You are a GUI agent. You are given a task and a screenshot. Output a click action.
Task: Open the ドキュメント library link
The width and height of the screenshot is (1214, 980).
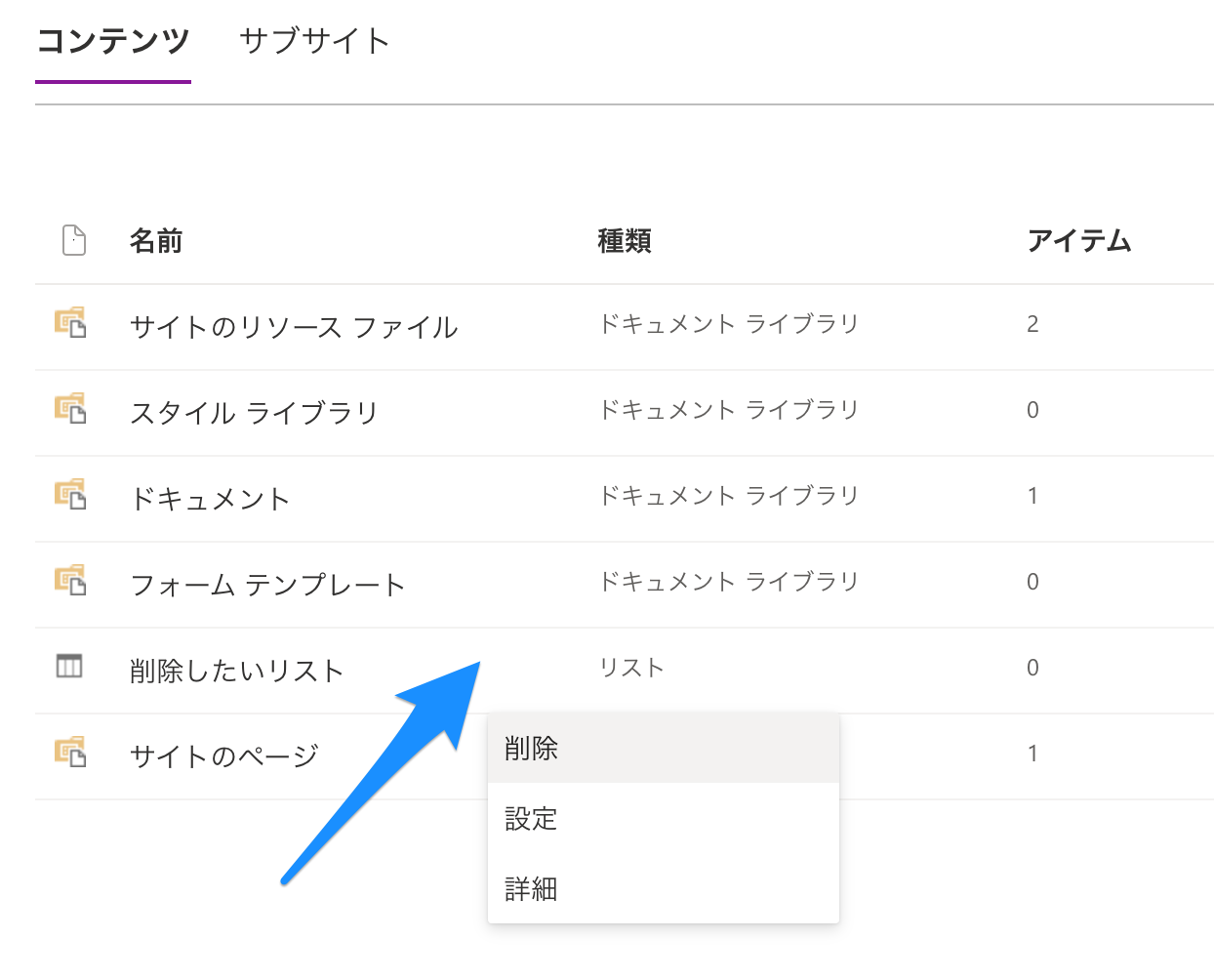click(210, 499)
